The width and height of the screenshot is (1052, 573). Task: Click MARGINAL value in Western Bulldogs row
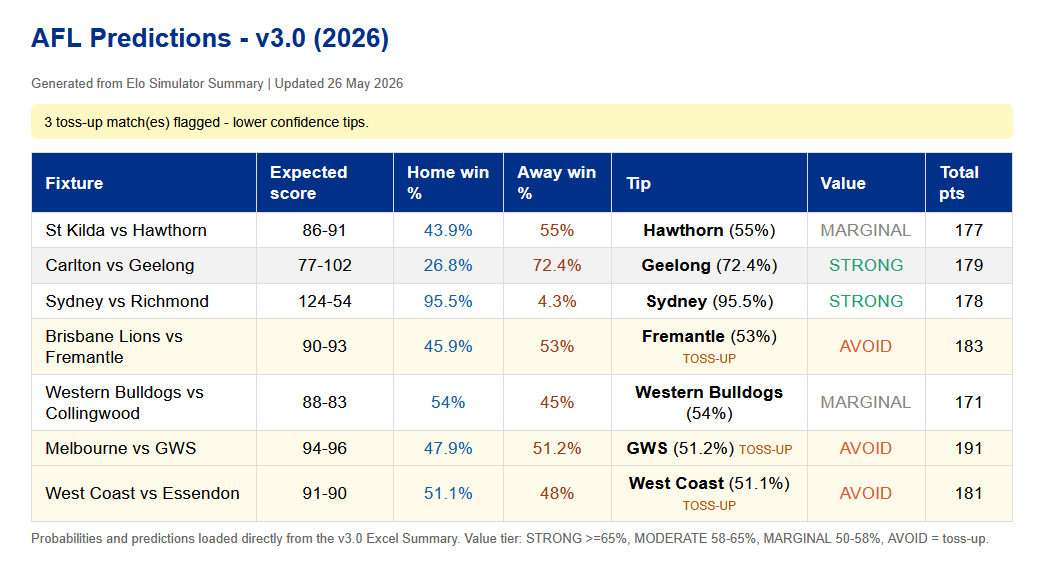tap(865, 403)
